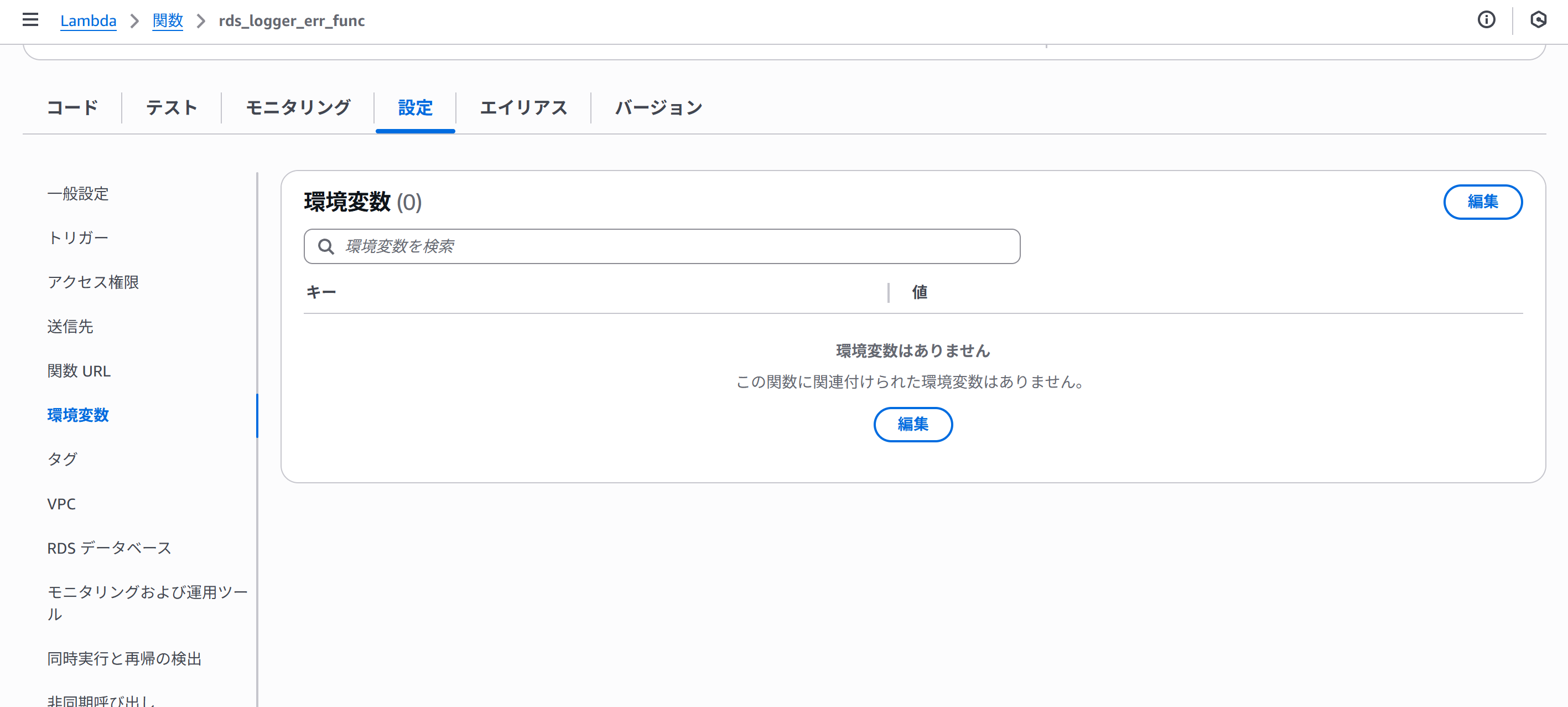Switch to the バージョン tab
This screenshot has width=1568, height=707.
(x=658, y=108)
